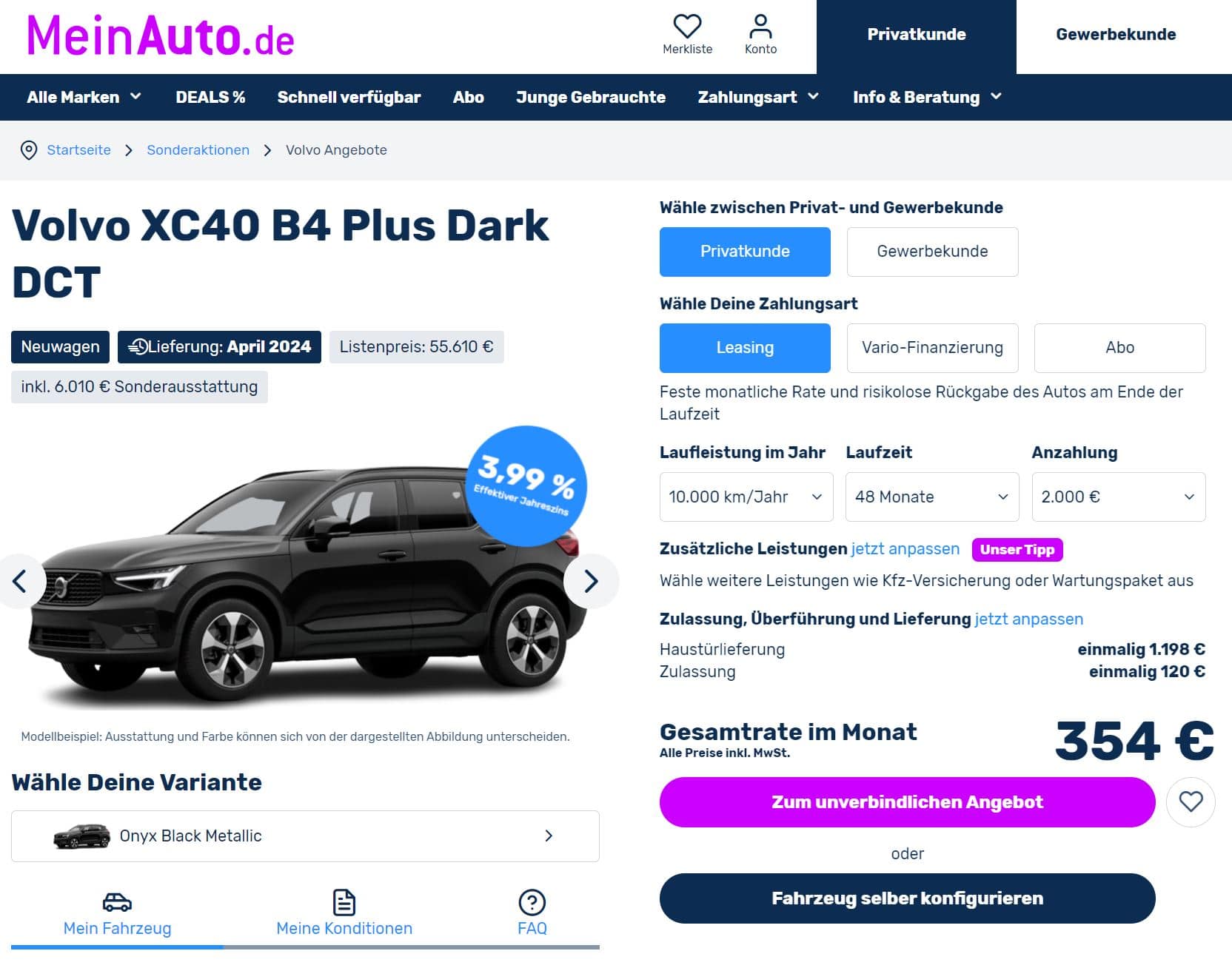This screenshot has width=1232, height=968.
Task: Show the previous car image arrow
Action: point(19,581)
